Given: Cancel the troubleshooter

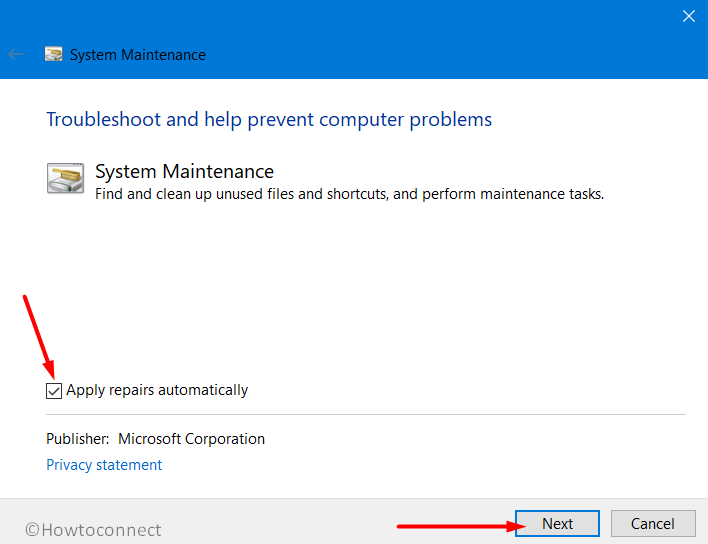Looking at the screenshot, I should pyautogui.click(x=653, y=524).
